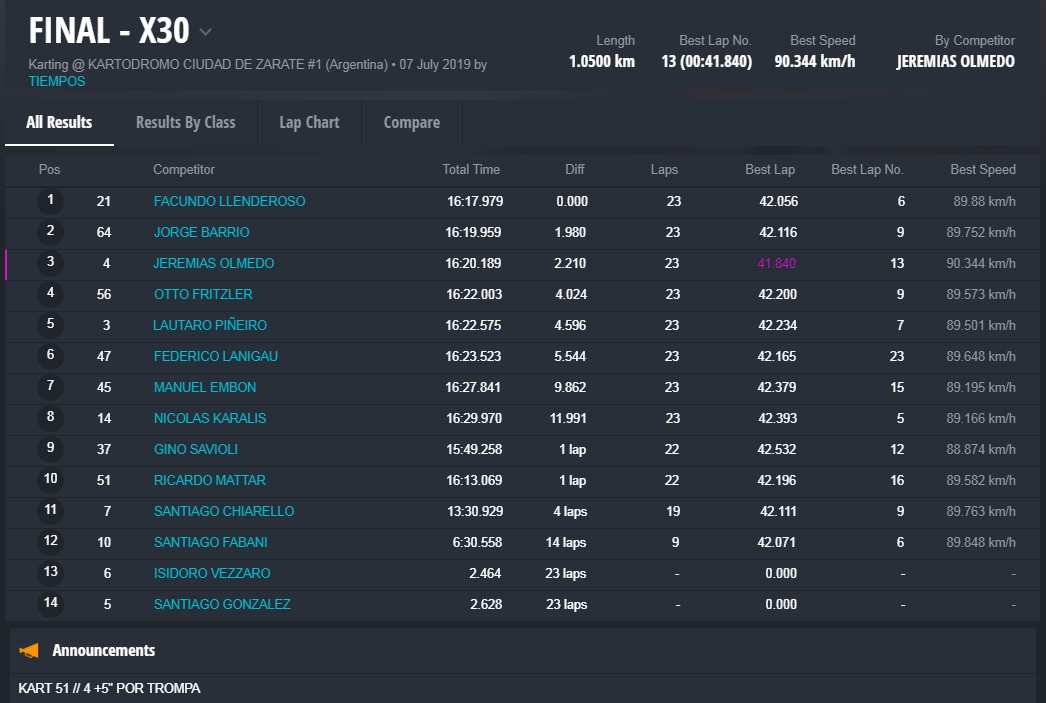Select the All Results tab
This screenshot has width=1046, height=703.
tap(59, 122)
